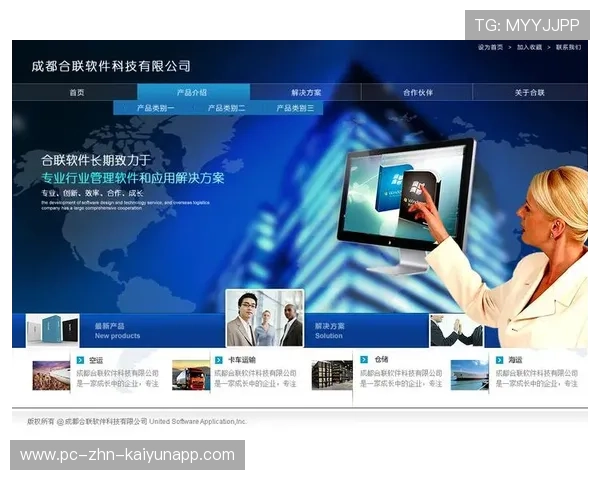Image resolution: width=600 pixels, height=480 pixels.
Task: Click the description text under 海运
Action: pos(537,378)
